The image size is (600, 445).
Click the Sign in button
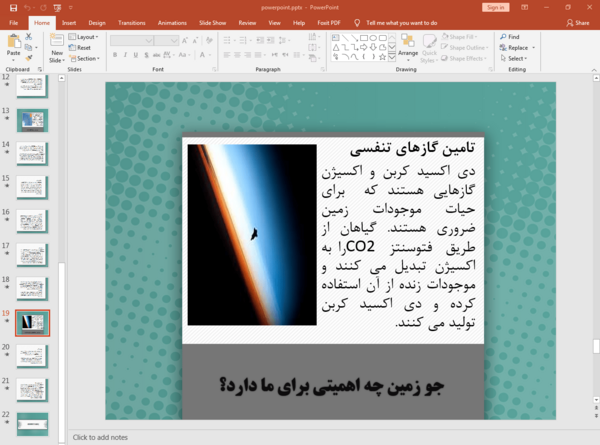tap(496, 8)
